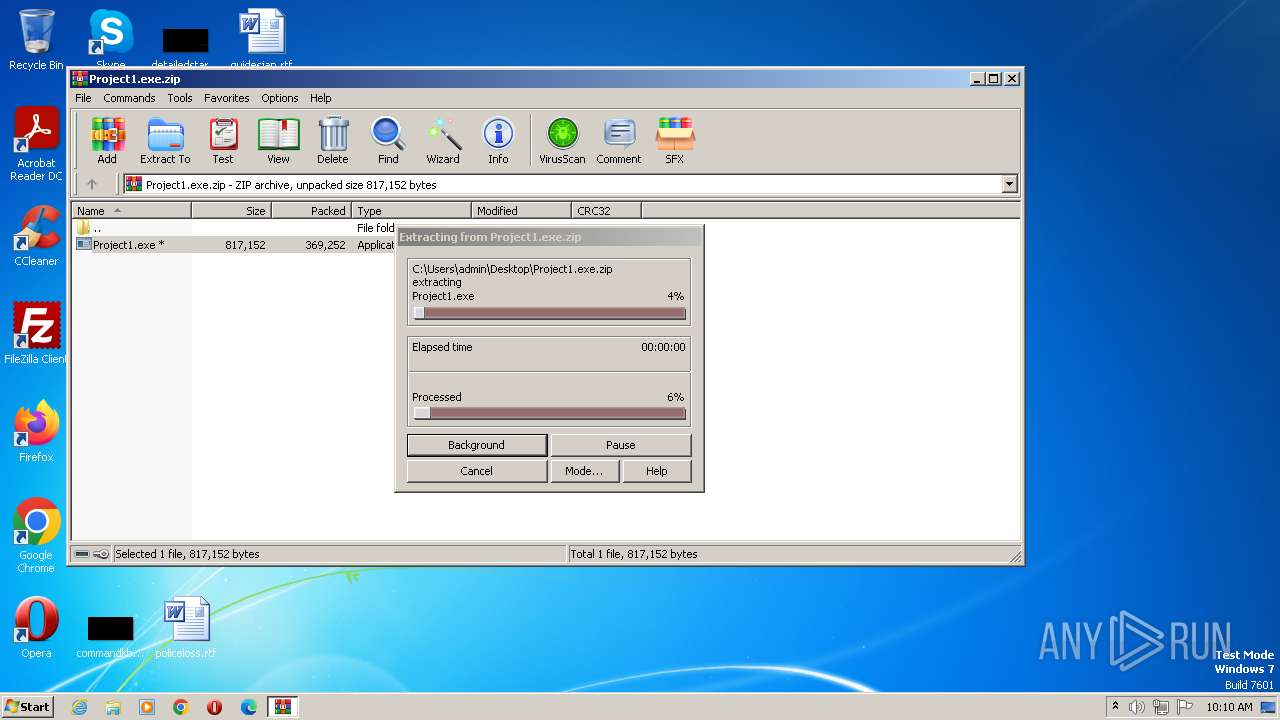Viewport: 1280px width, 720px height.
Task: Open Firefox desktop shortcut
Action: 36,431
